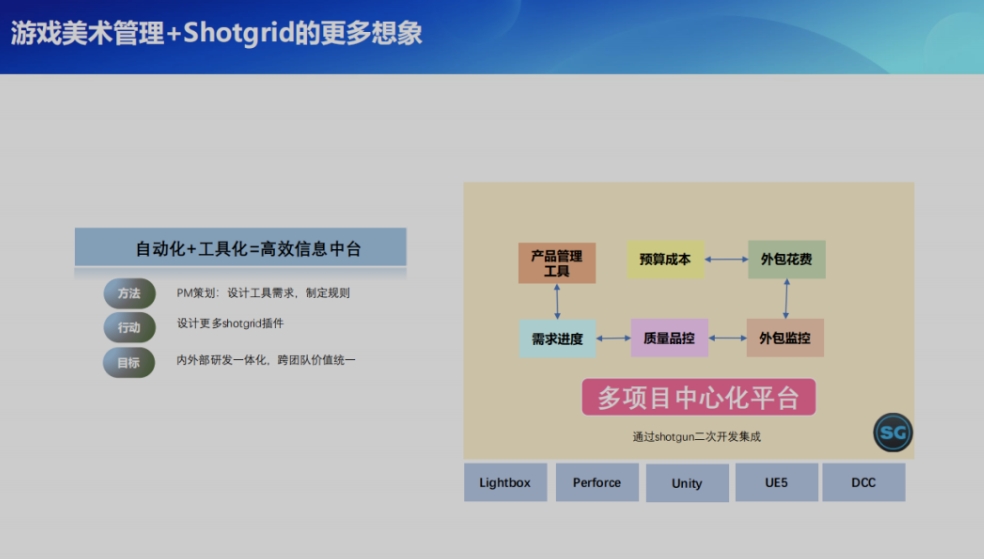The image size is (984, 559).
Task: Select the 目标 pill label
Action: pos(129,363)
